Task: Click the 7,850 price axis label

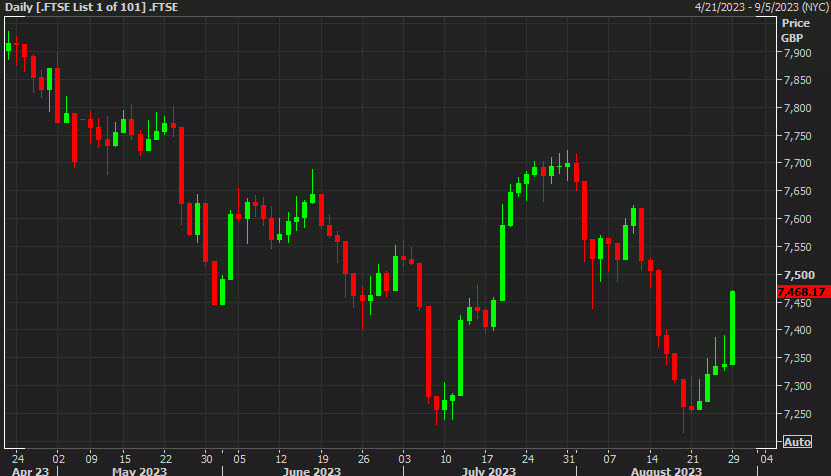Action: coord(797,81)
